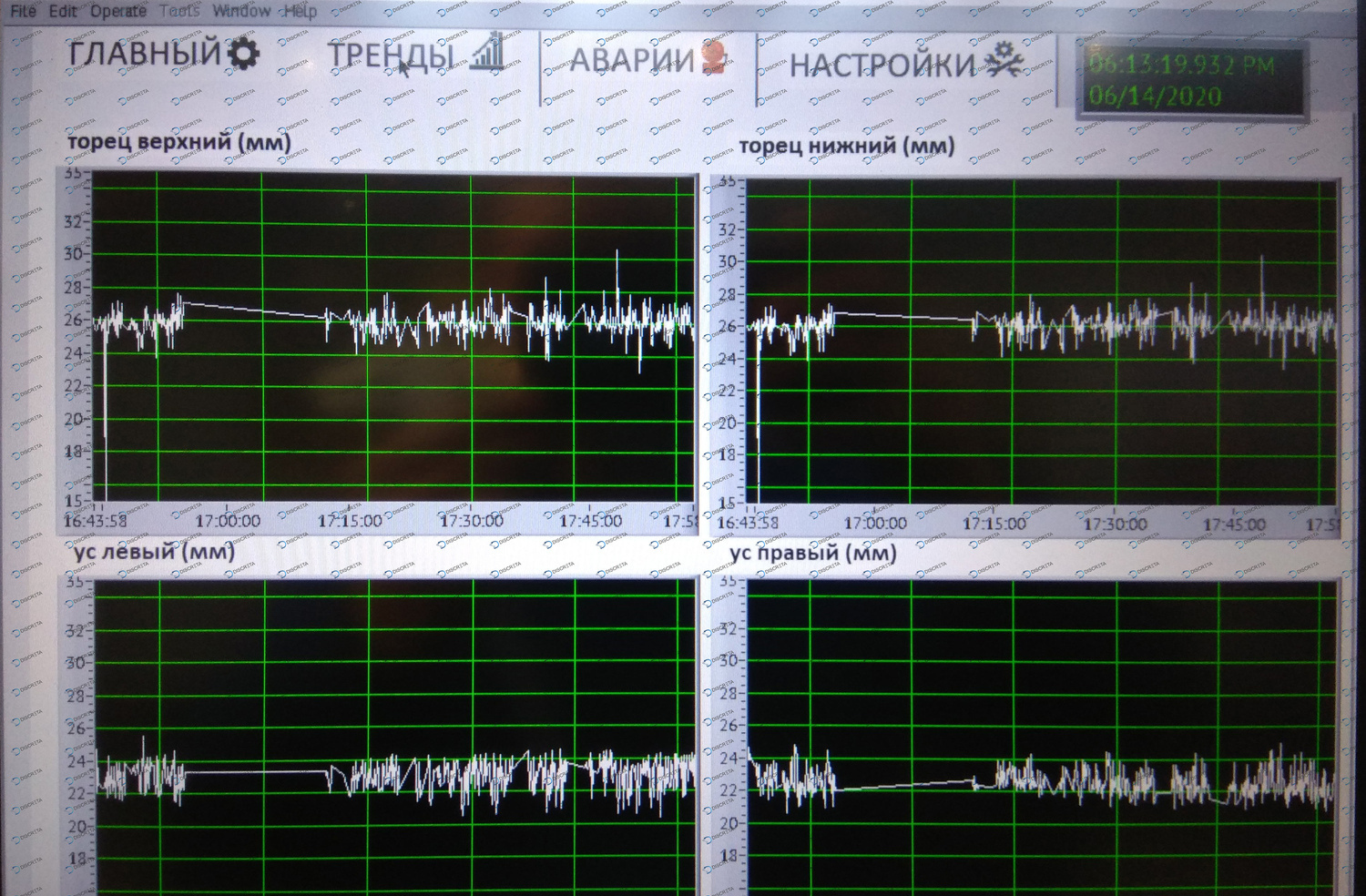Click the gear icon next to ГЛАВНЫЙ

[x=243, y=53]
